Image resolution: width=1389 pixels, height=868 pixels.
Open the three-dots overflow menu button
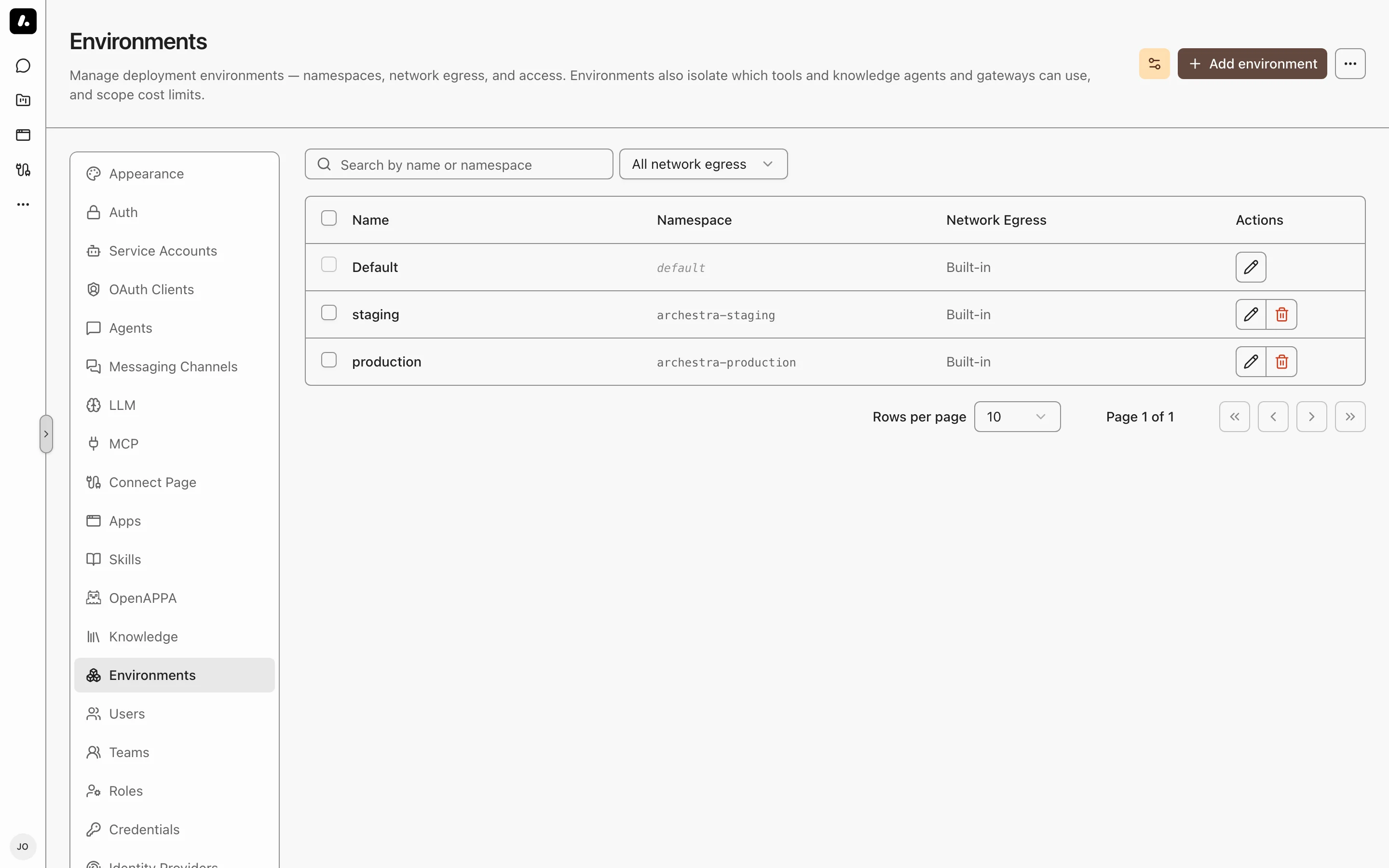coord(1350,64)
